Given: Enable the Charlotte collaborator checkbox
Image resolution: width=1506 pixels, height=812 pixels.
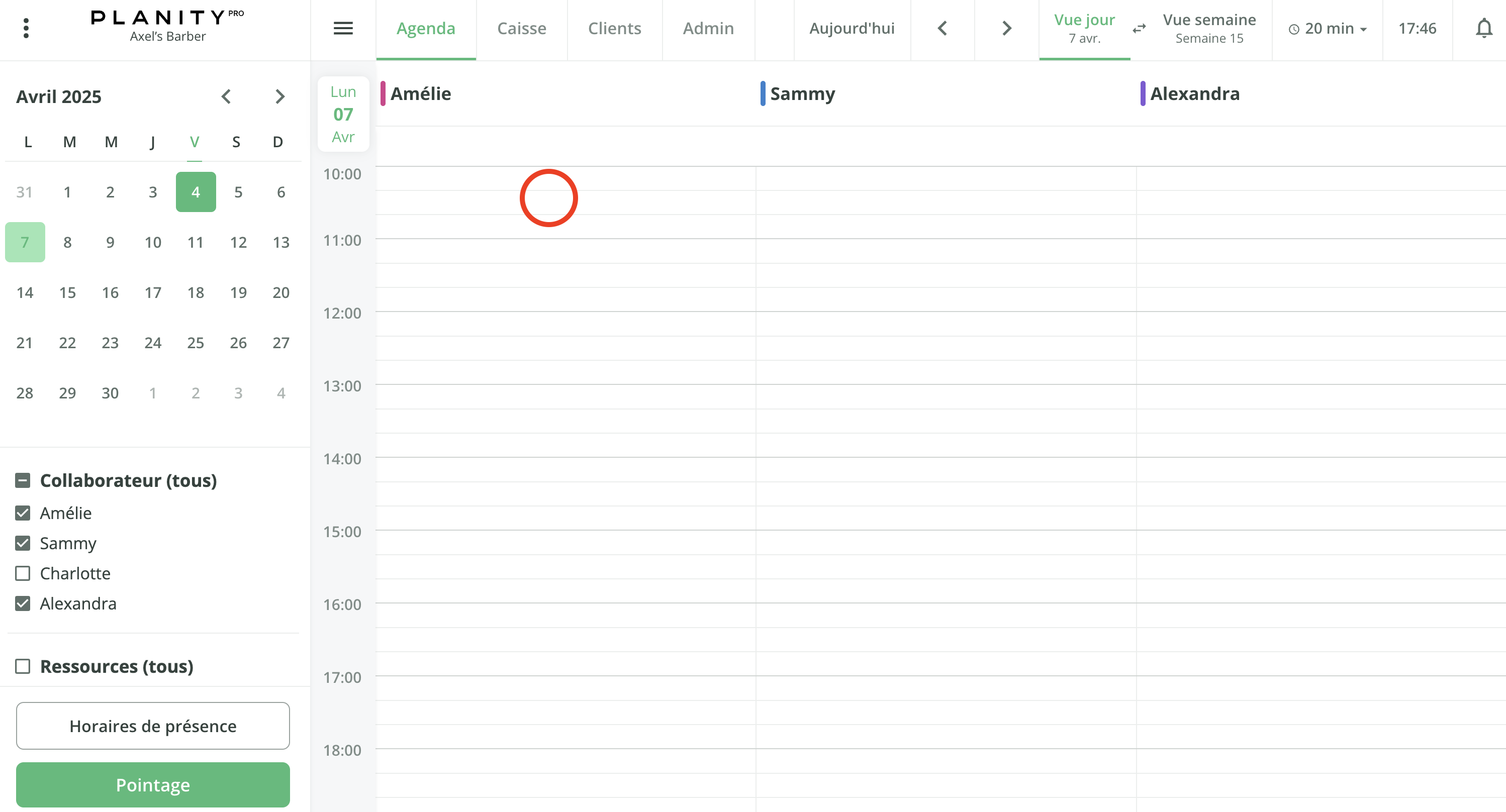Looking at the screenshot, I should tap(23, 573).
